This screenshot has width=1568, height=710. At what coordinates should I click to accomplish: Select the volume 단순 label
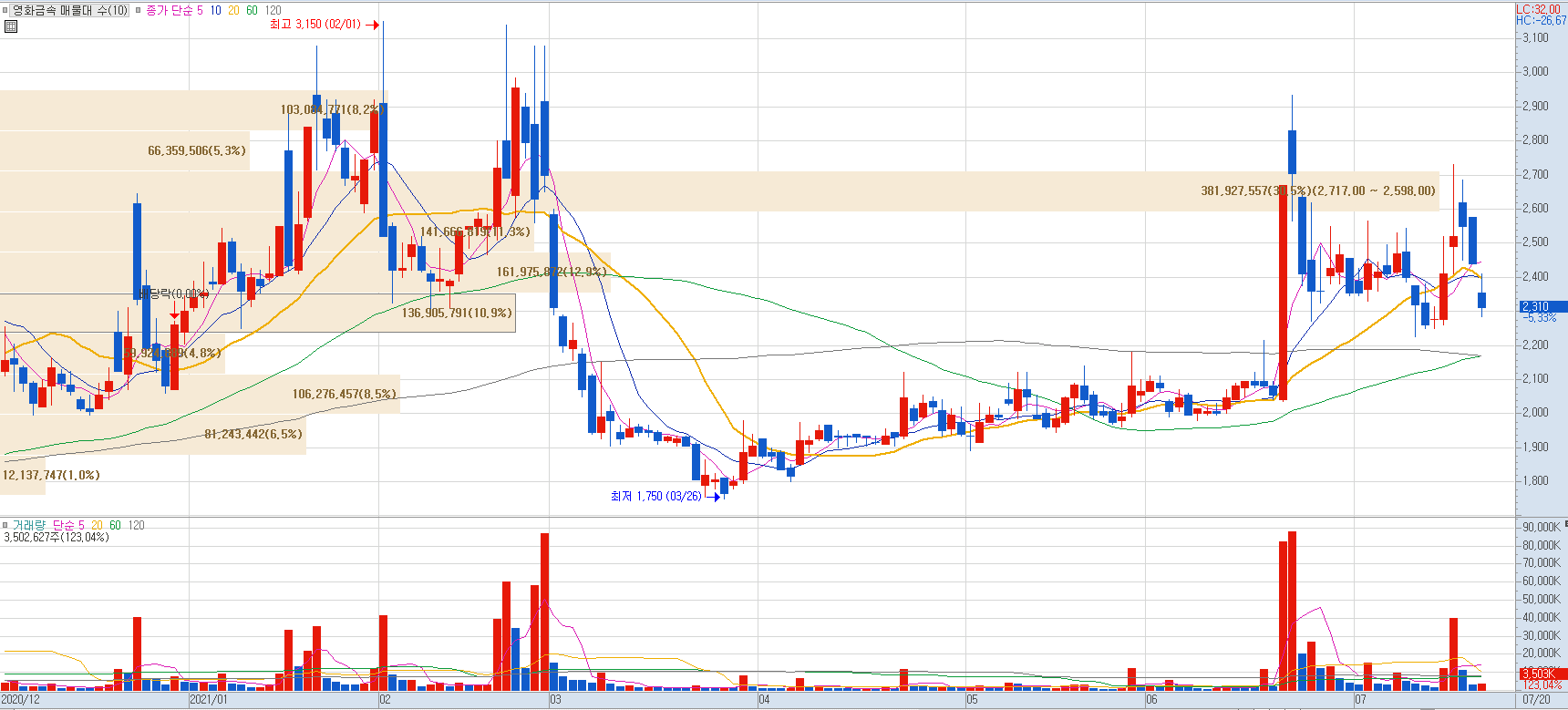[63, 525]
